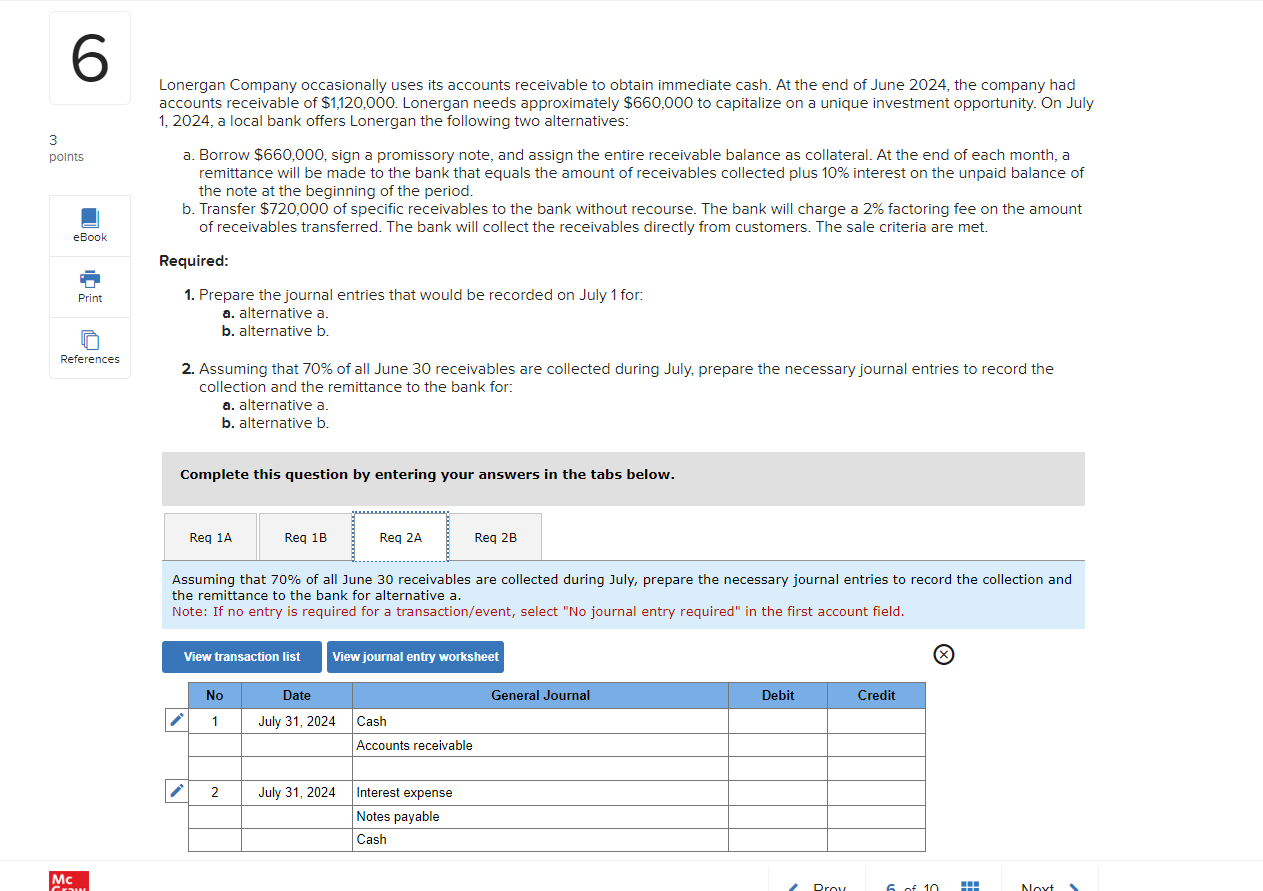Click the Date column header
Viewport: 1263px width, 891px height.
pos(297,695)
